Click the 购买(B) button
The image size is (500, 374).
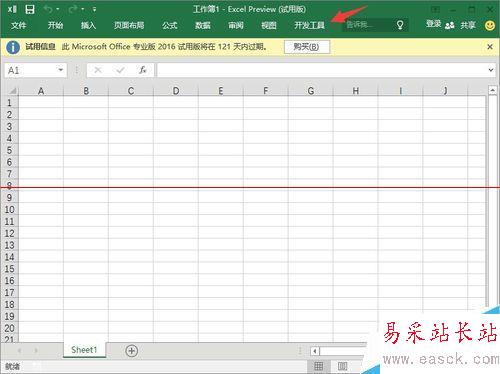click(307, 47)
